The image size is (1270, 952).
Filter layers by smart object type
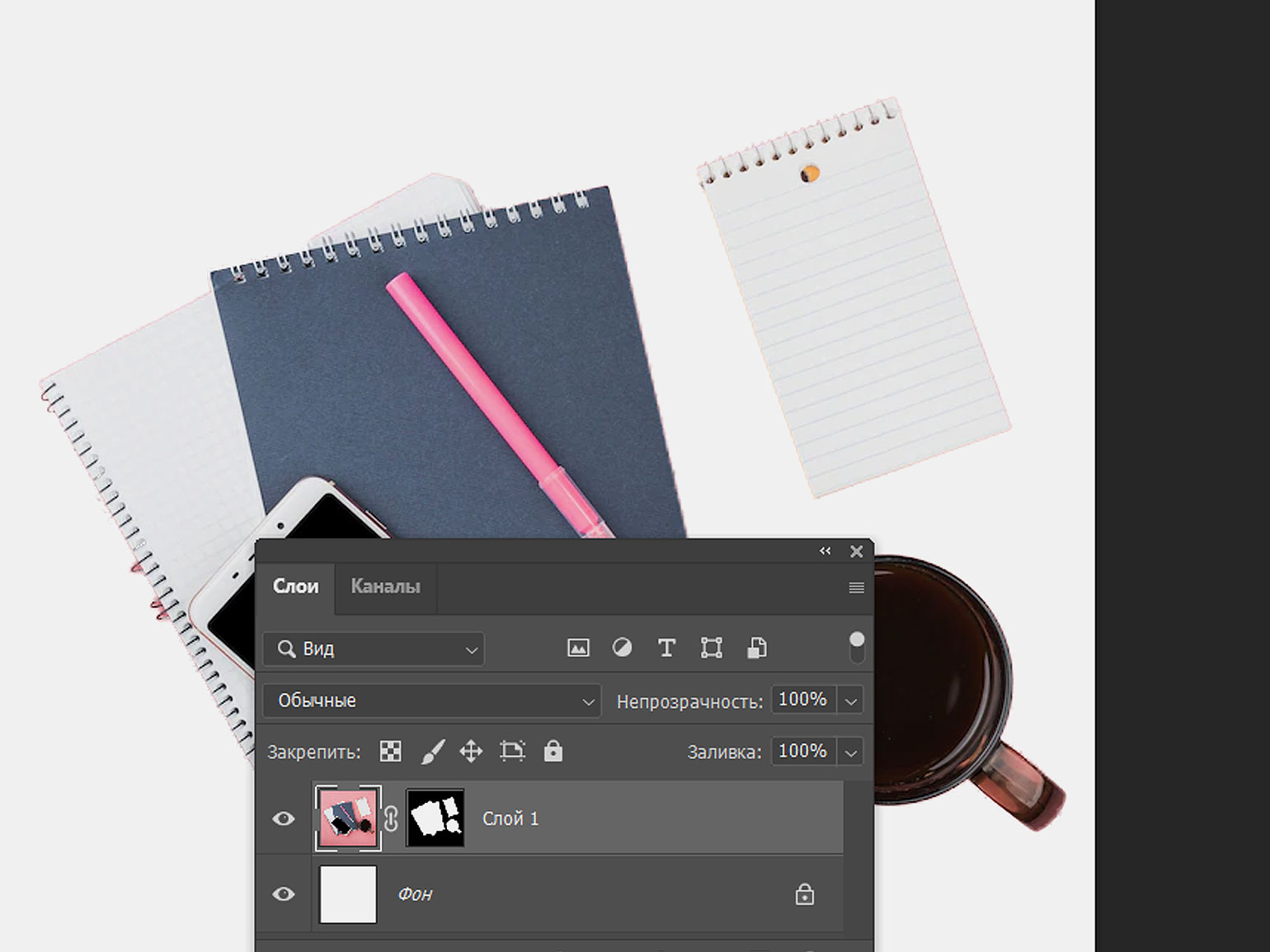756,649
